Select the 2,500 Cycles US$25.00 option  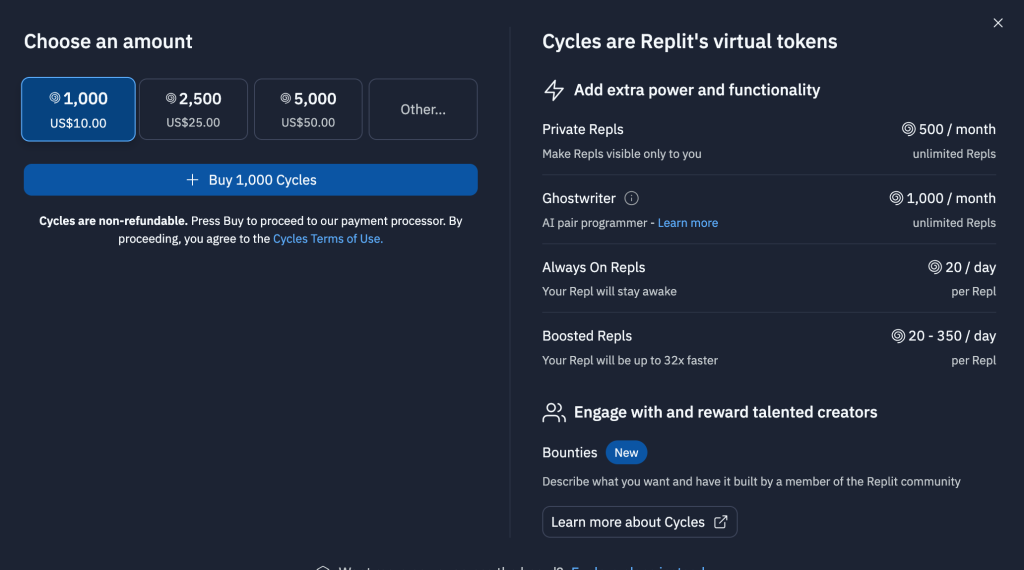click(x=193, y=109)
